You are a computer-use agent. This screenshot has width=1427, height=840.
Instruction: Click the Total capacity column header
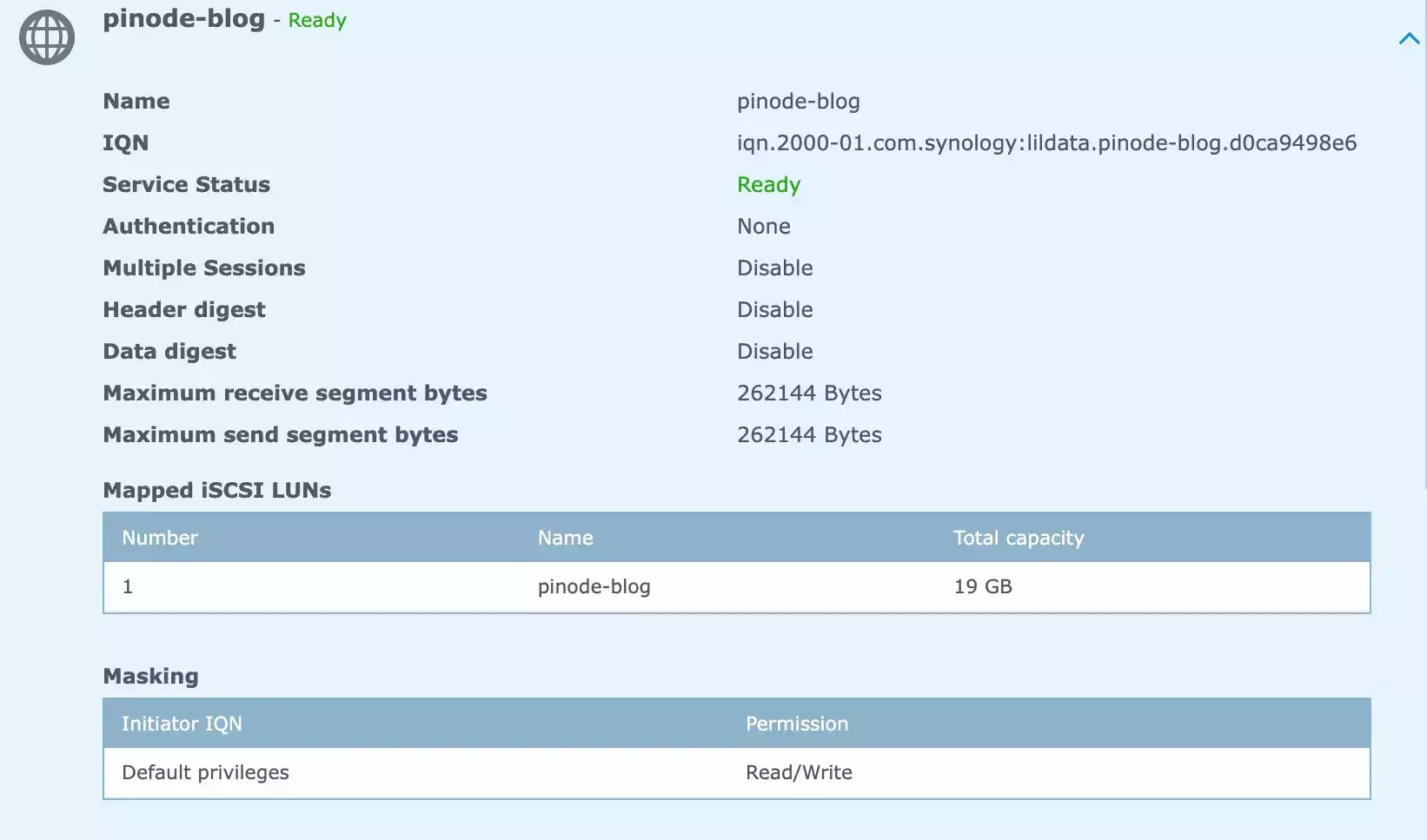[1018, 538]
